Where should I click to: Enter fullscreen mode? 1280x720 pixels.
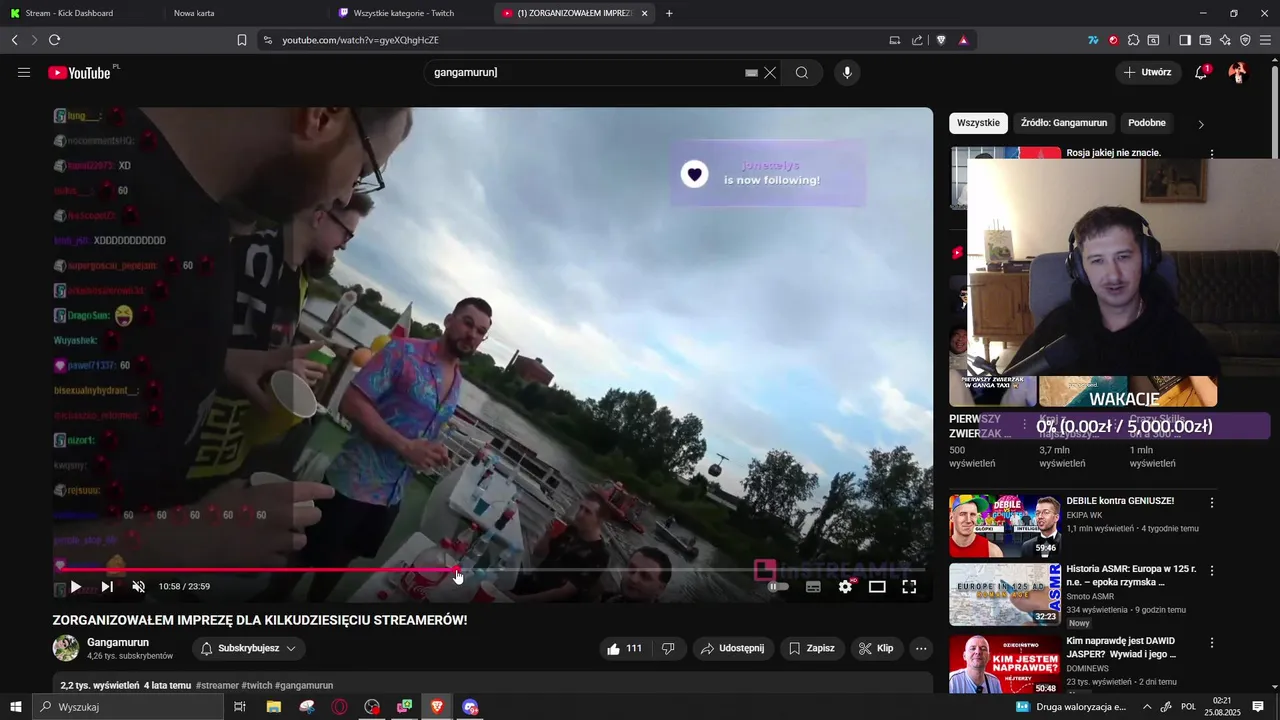coord(909,587)
